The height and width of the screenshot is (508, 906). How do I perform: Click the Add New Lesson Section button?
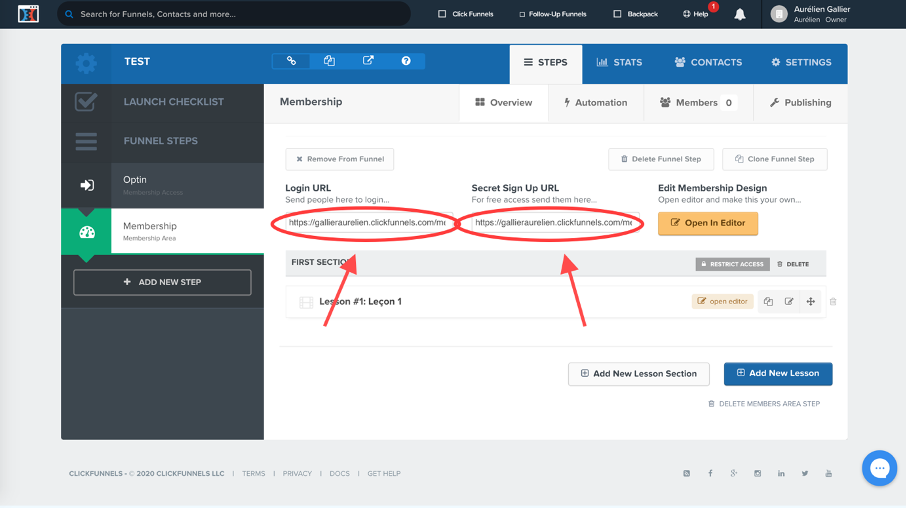click(638, 374)
